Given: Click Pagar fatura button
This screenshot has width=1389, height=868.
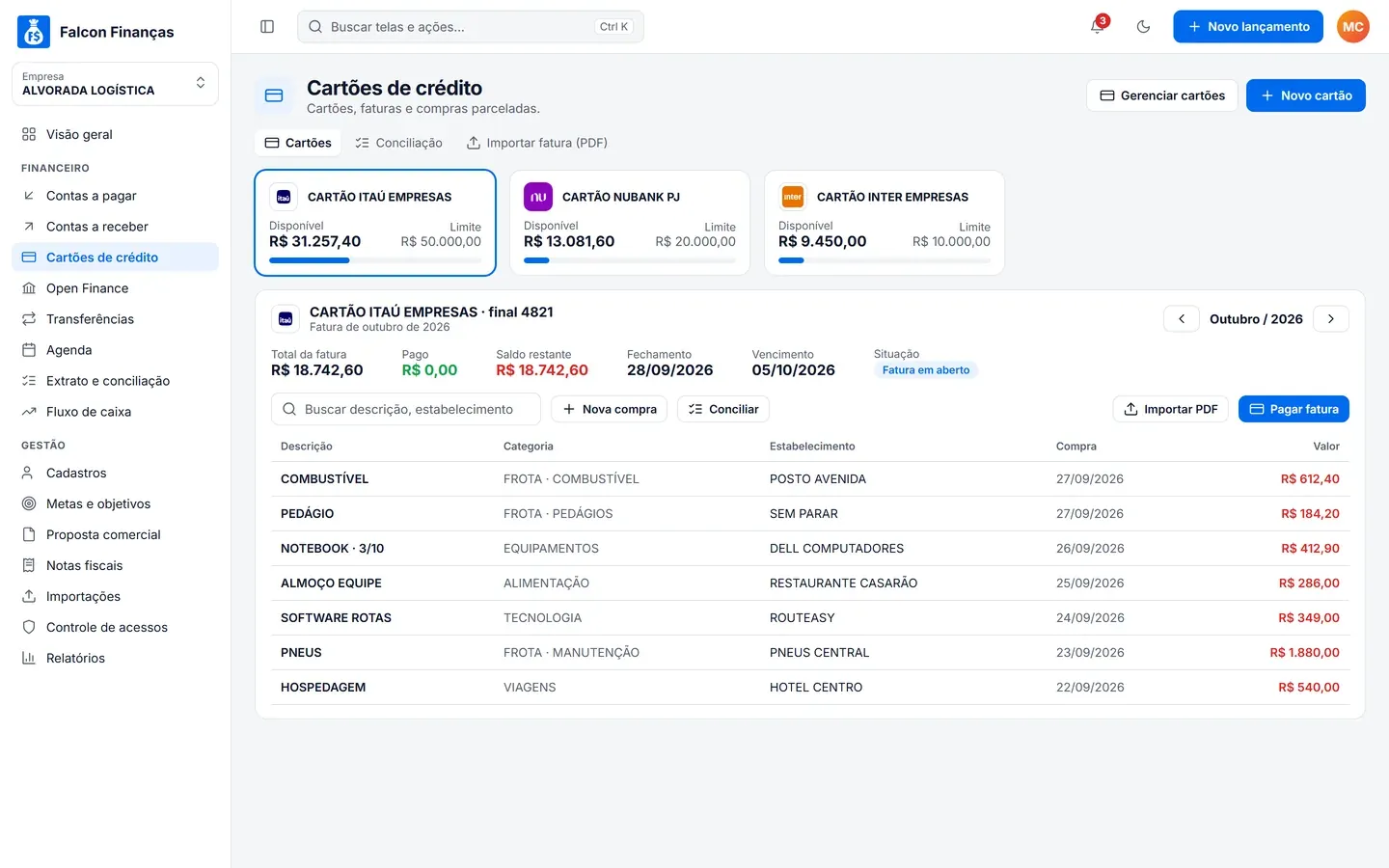Looking at the screenshot, I should [1294, 409].
